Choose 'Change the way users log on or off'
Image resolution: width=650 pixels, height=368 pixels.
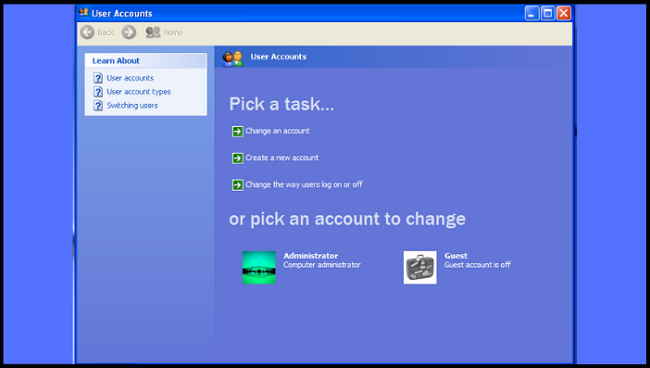coord(304,184)
